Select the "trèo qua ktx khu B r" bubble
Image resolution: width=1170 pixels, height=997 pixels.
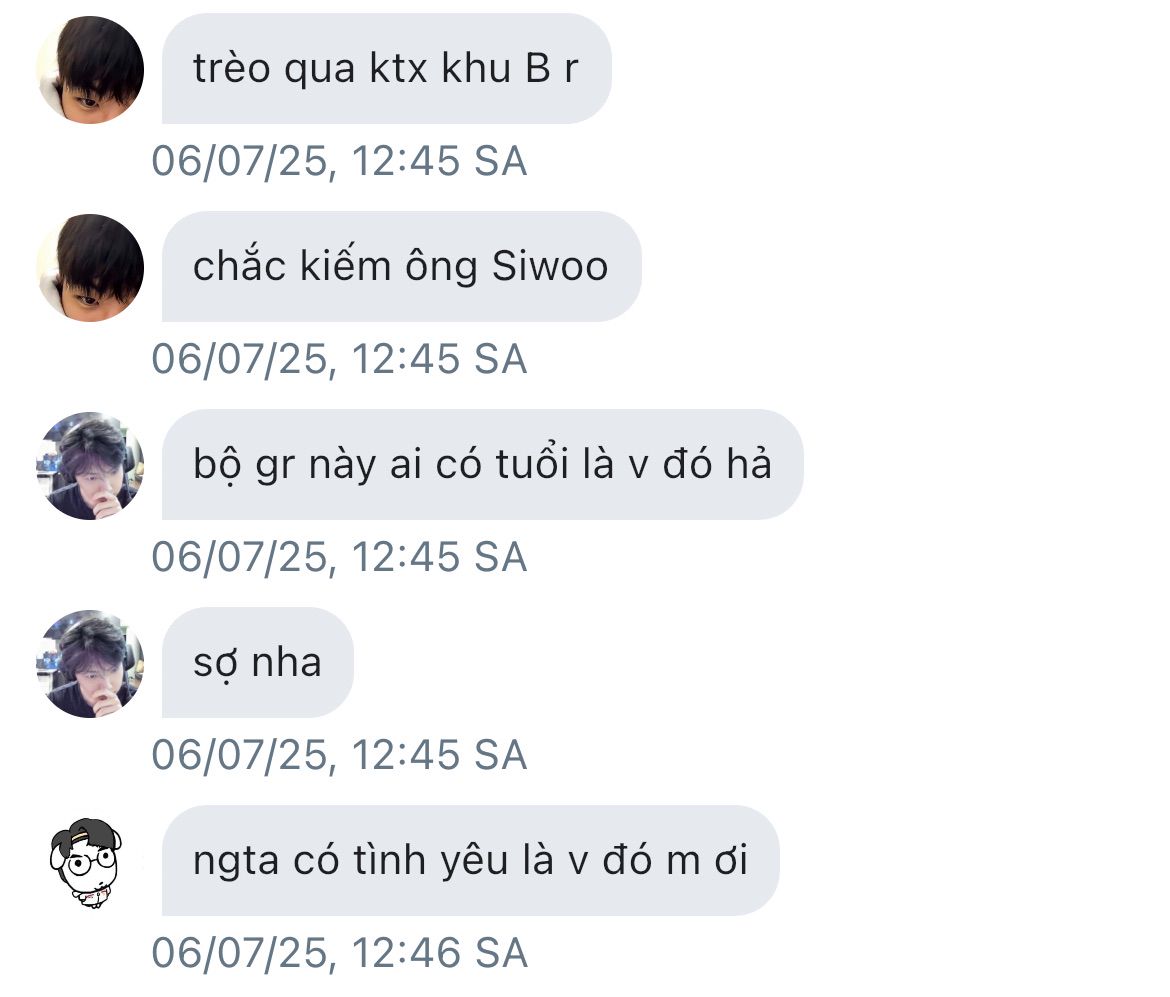tap(387, 69)
